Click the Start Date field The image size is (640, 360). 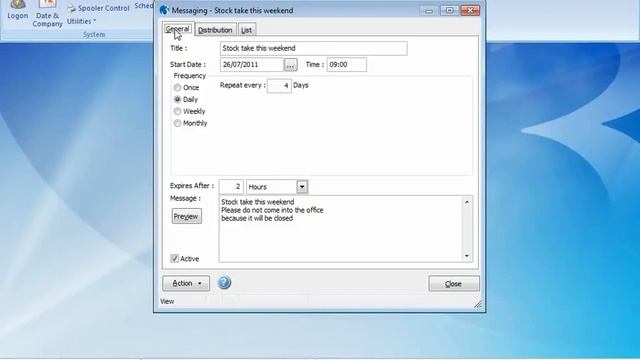click(252, 64)
